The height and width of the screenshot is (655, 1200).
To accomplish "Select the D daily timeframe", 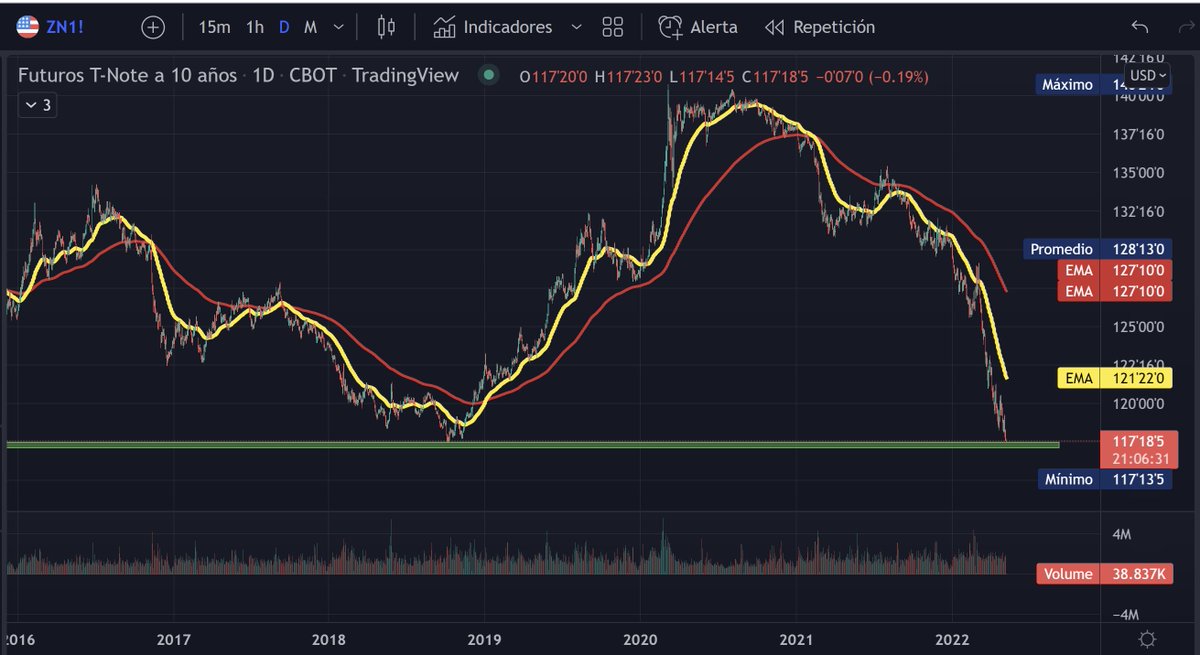I will [x=284, y=27].
